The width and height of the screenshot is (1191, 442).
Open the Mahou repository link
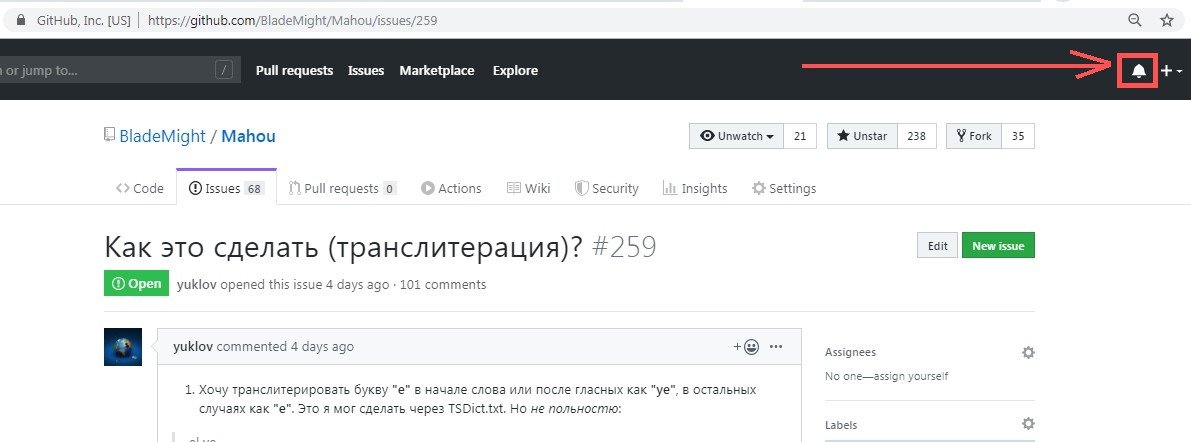[248, 136]
